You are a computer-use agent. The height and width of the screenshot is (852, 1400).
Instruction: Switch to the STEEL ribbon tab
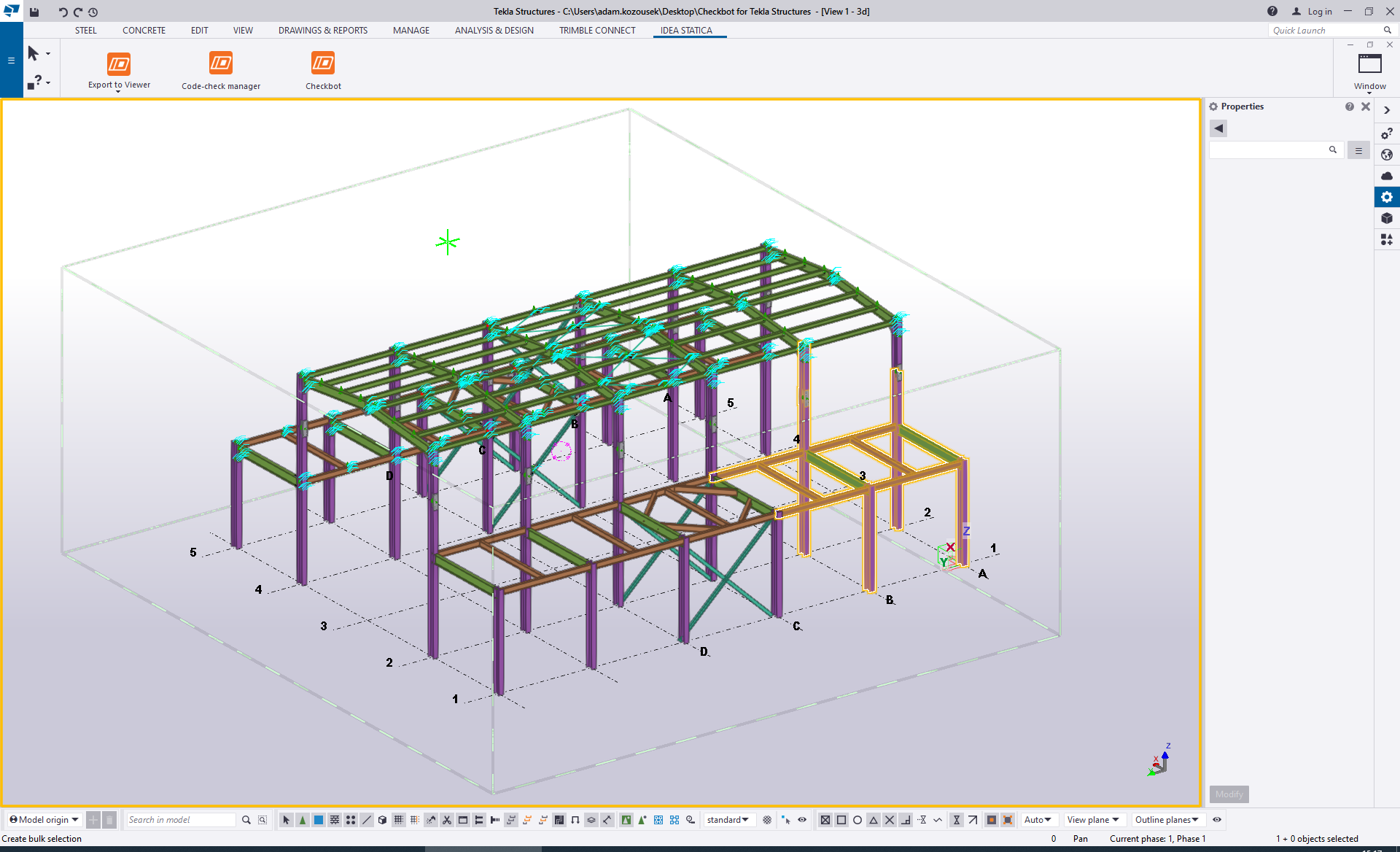(x=85, y=31)
